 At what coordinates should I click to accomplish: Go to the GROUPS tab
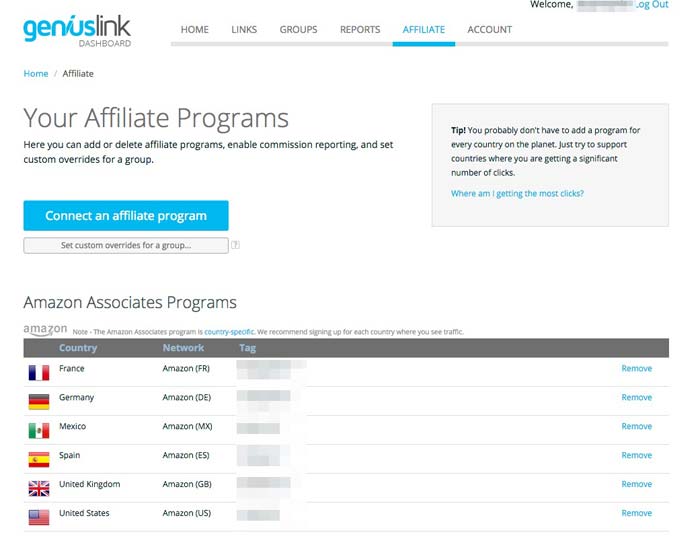(x=298, y=29)
